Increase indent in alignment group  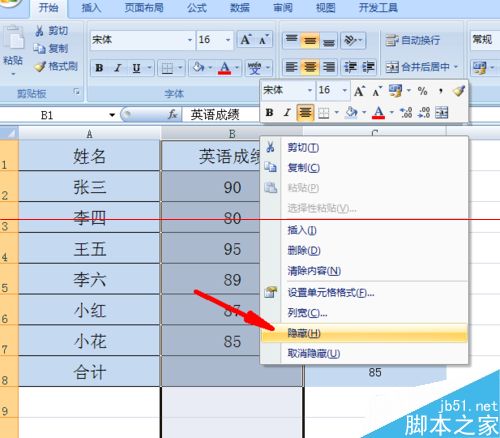368,67
